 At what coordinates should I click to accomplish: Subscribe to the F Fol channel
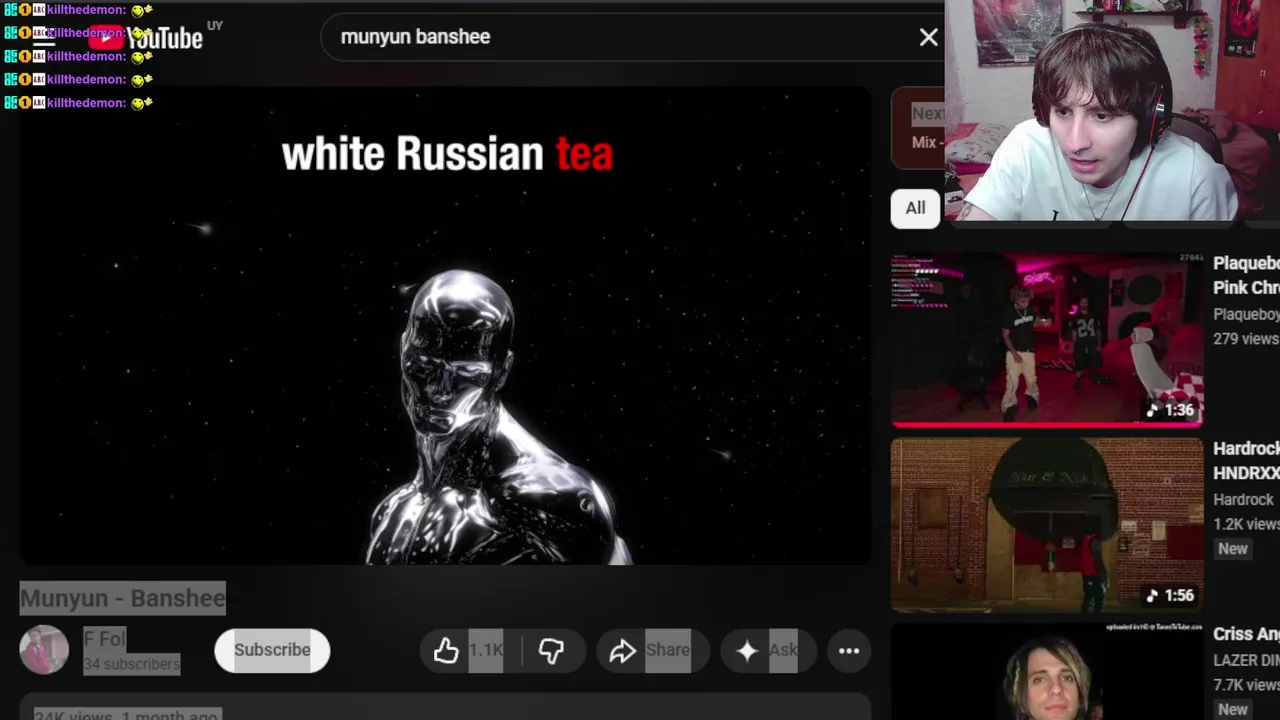pos(272,650)
